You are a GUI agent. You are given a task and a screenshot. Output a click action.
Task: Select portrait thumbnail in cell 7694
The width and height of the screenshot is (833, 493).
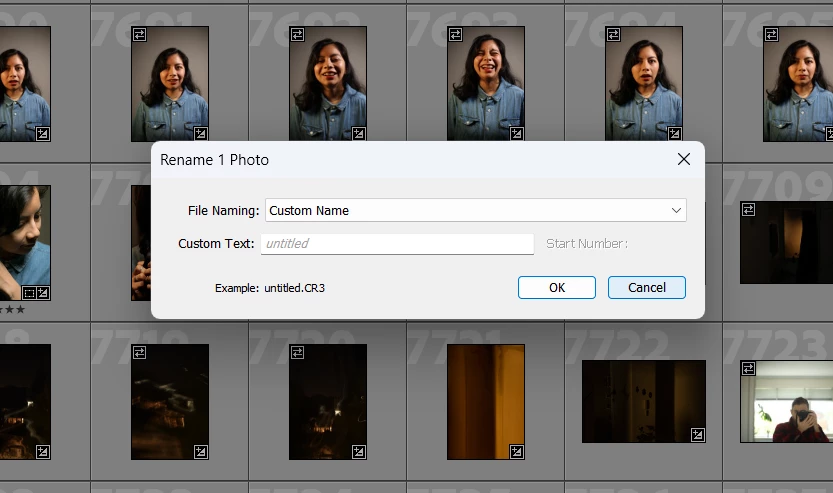pos(644,84)
